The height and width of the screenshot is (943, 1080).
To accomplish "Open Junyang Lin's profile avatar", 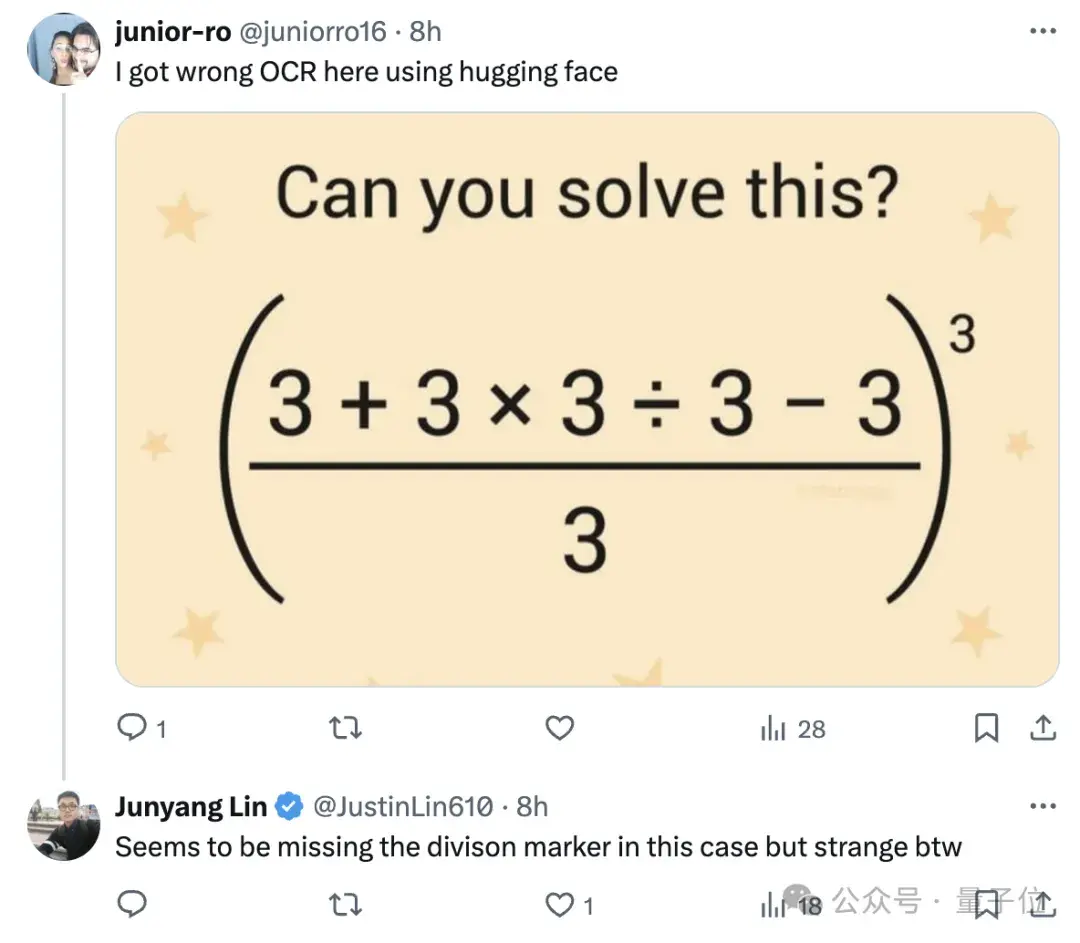I will pyautogui.click(x=64, y=825).
